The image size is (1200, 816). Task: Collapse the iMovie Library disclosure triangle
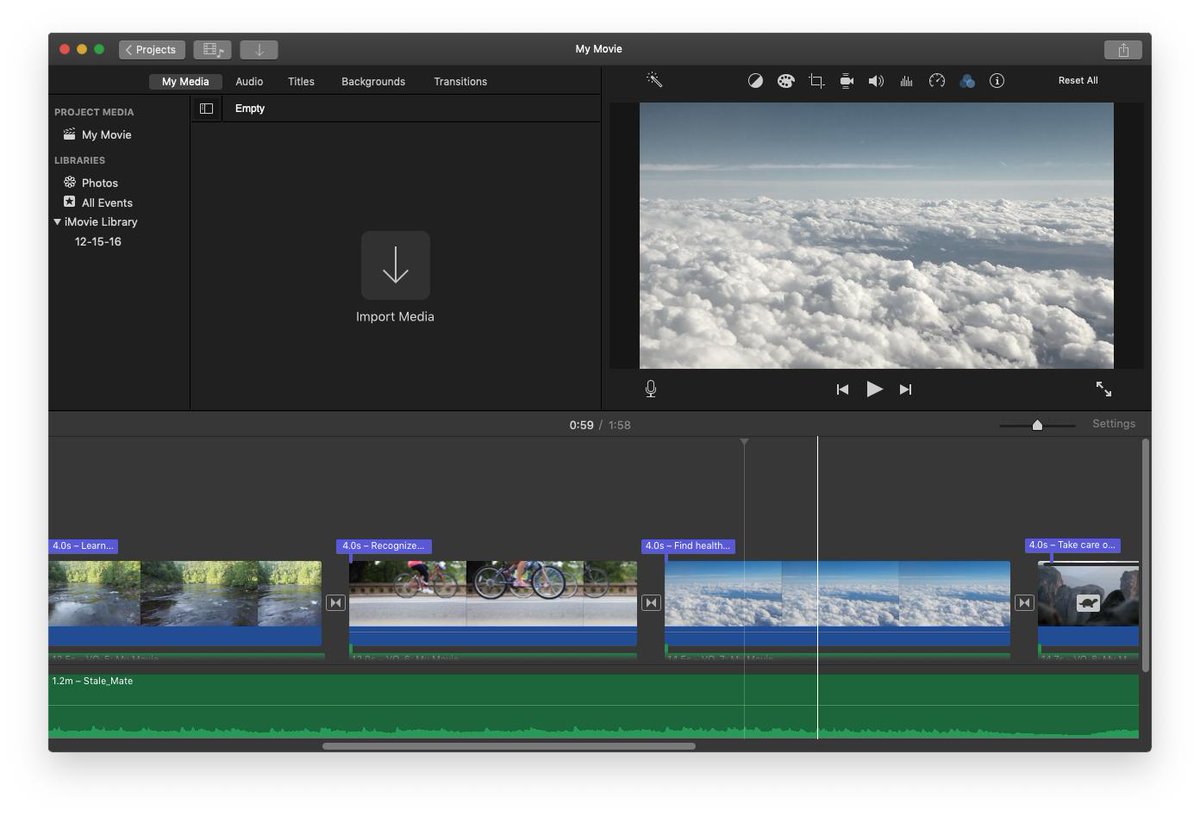[x=58, y=222]
